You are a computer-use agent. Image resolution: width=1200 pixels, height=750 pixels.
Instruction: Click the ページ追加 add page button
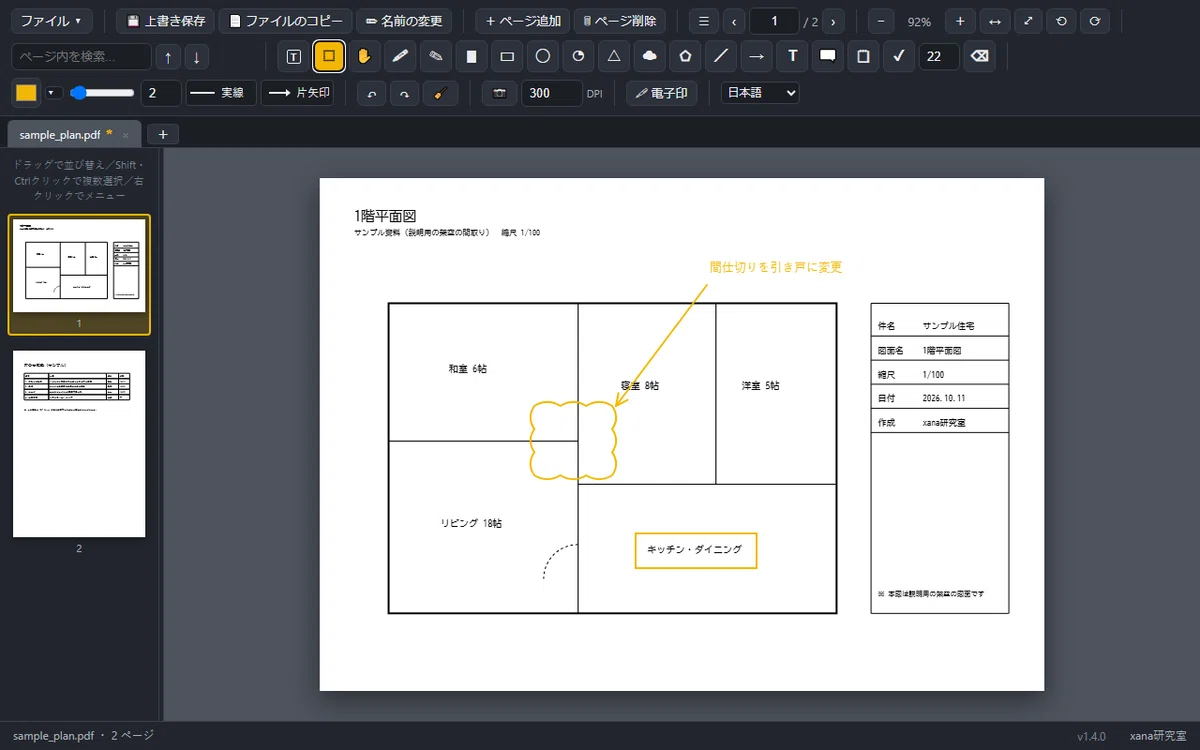522,21
